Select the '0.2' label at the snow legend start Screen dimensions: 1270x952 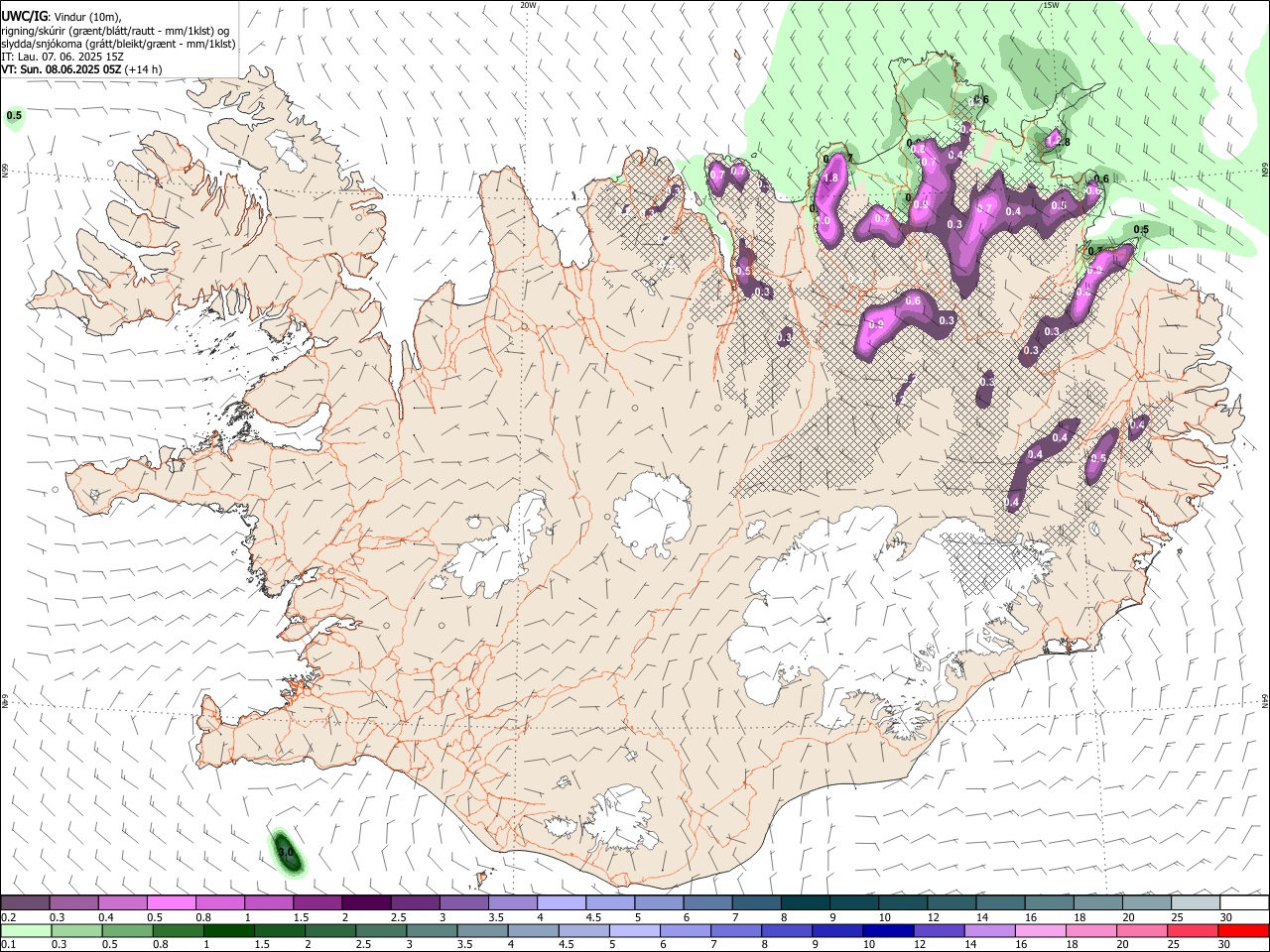point(10,917)
